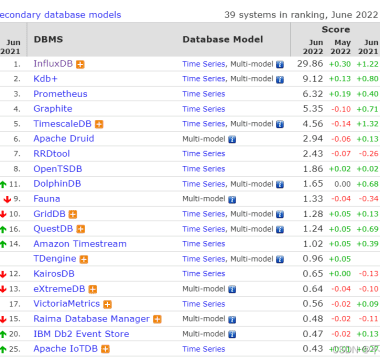Select the Kdb+ score 9.12
Image resolution: width=380 pixels, height=360 pixels.
tap(313, 79)
